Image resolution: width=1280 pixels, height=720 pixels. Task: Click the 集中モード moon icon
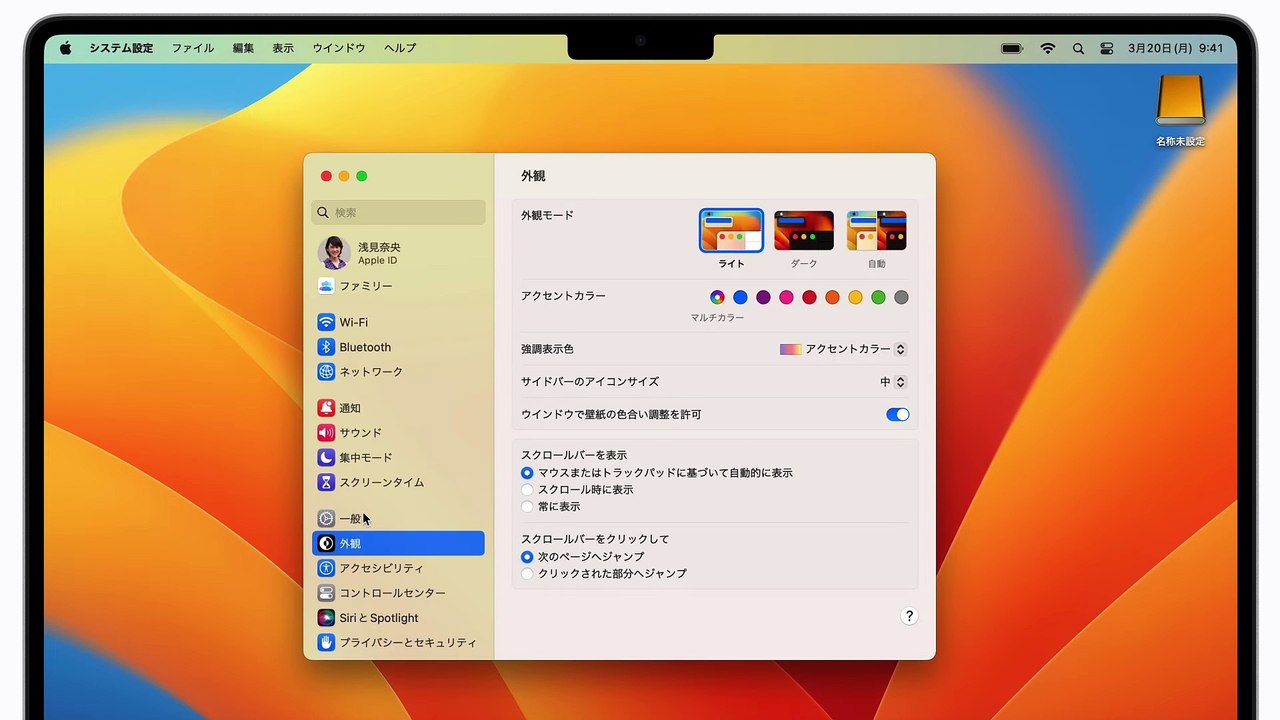pyautogui.click(x=326, y=457)
